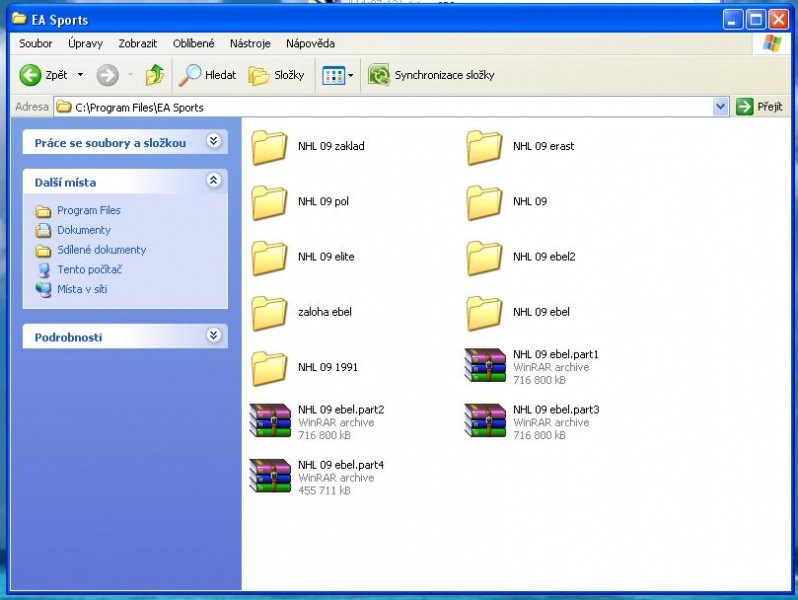
Task: Select the NHL 09 zaklad folder icon
Action: 269,147
